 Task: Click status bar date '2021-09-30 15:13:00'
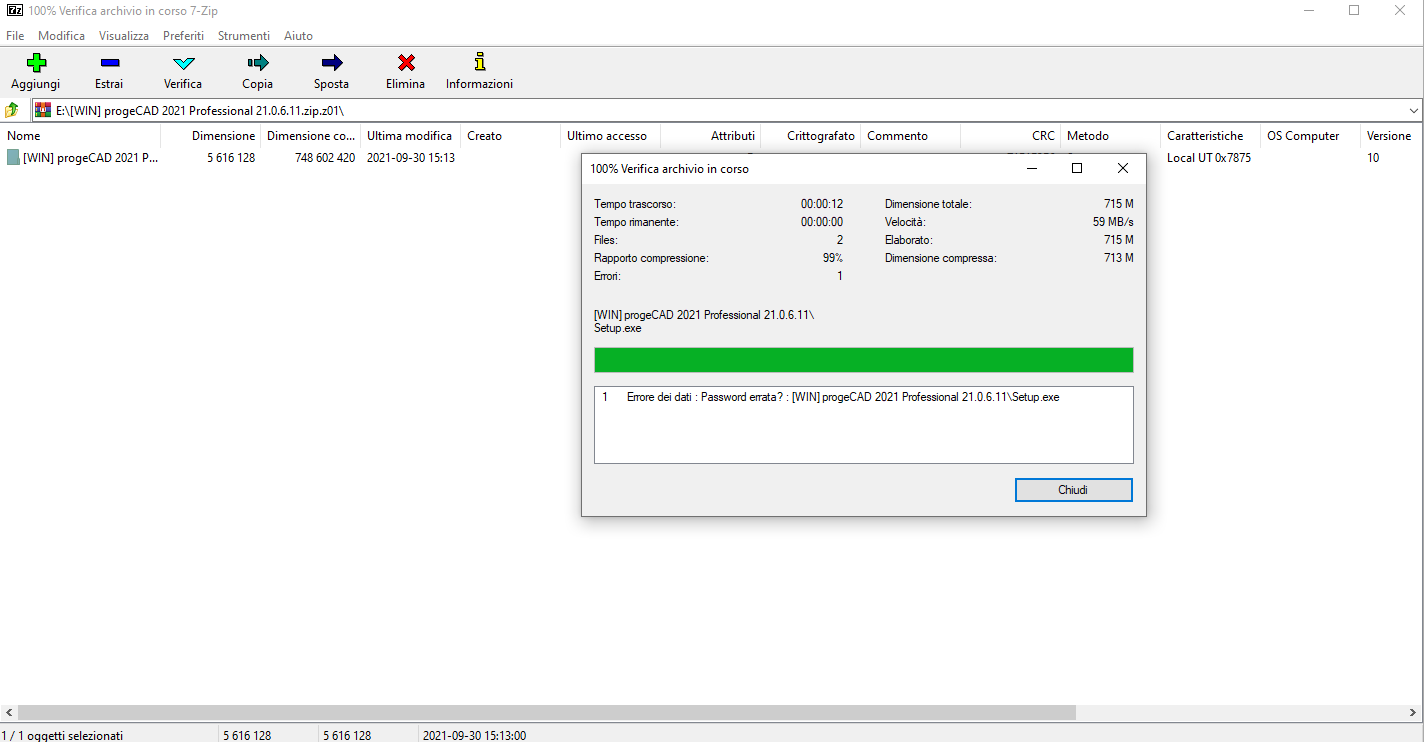point(474,735)
